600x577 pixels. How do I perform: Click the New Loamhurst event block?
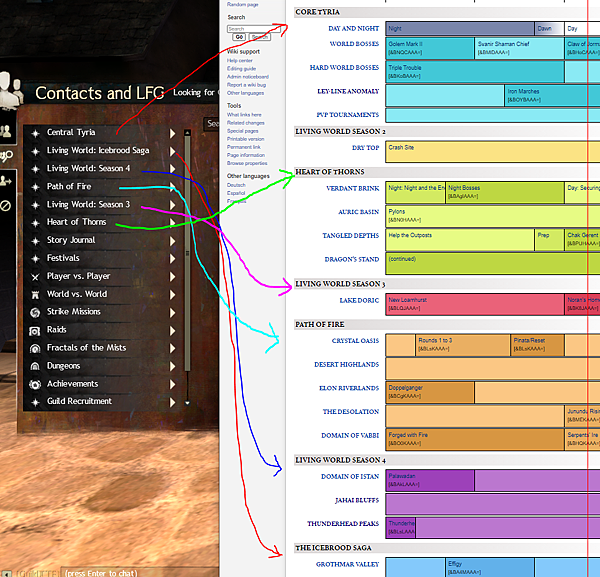(x=475, y=305)
